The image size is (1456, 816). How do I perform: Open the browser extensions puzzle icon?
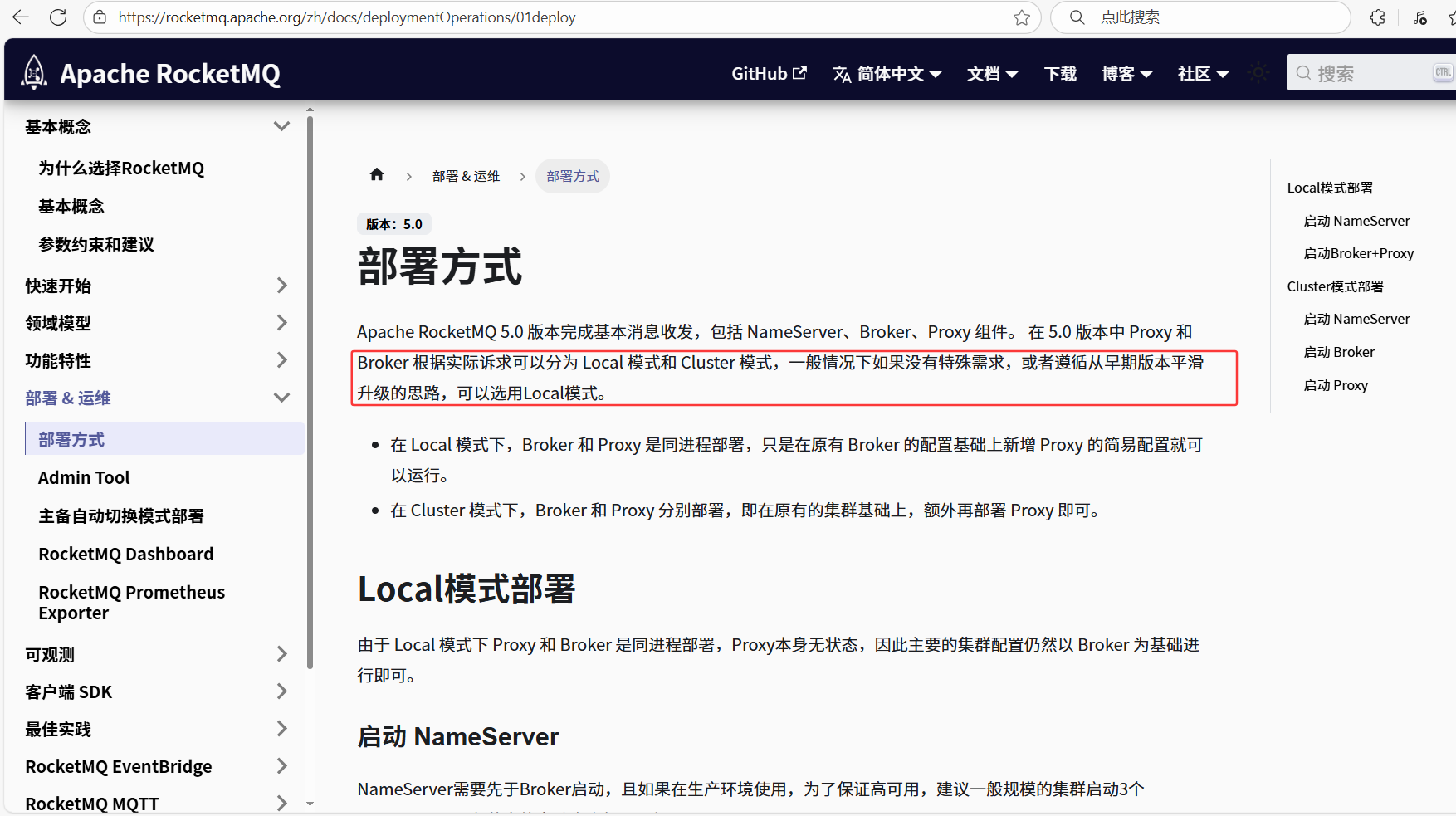[x=1377, y=17]
